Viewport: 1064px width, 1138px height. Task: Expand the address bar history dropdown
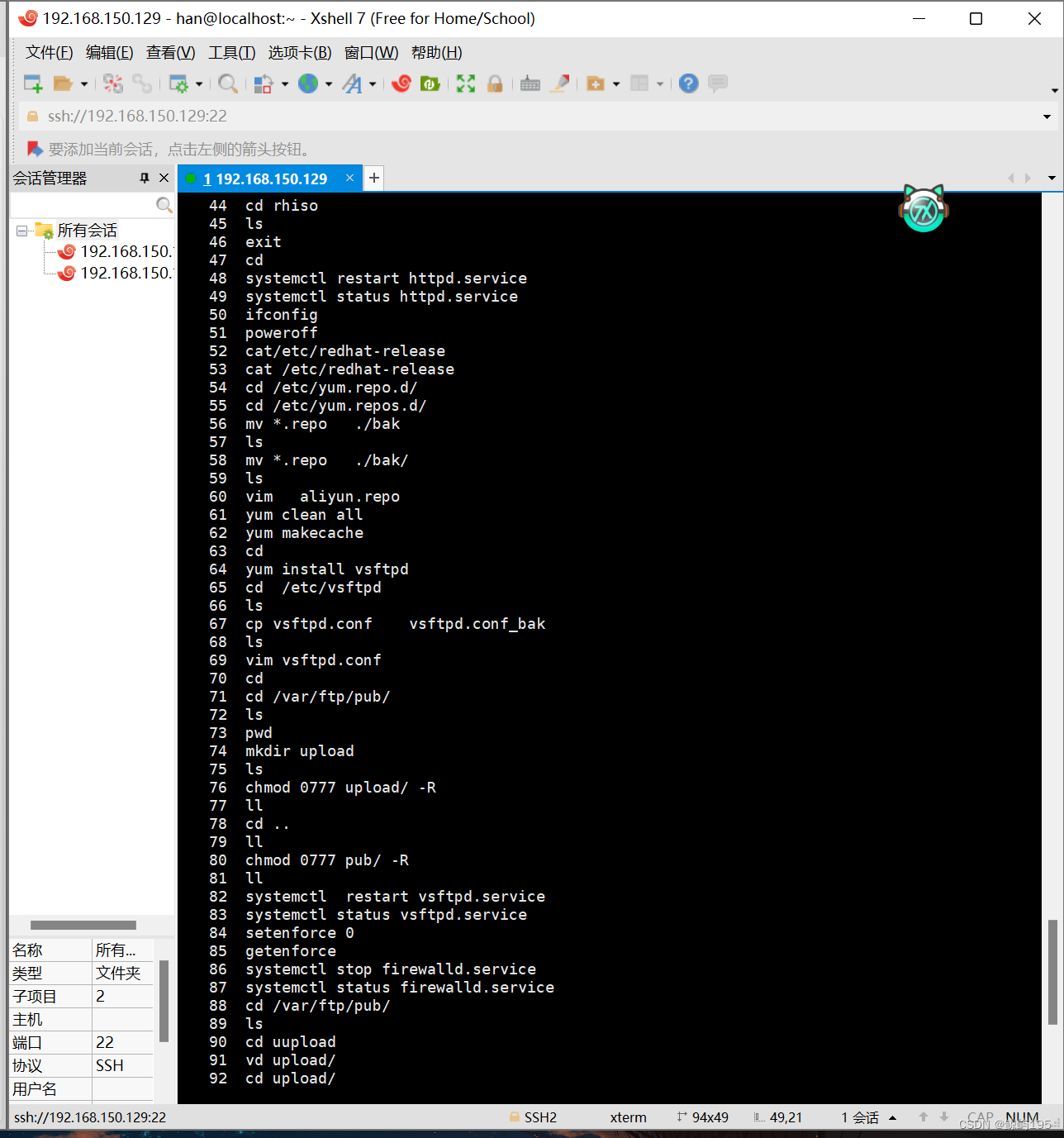pyautogui.click(x=1047, y=117)
